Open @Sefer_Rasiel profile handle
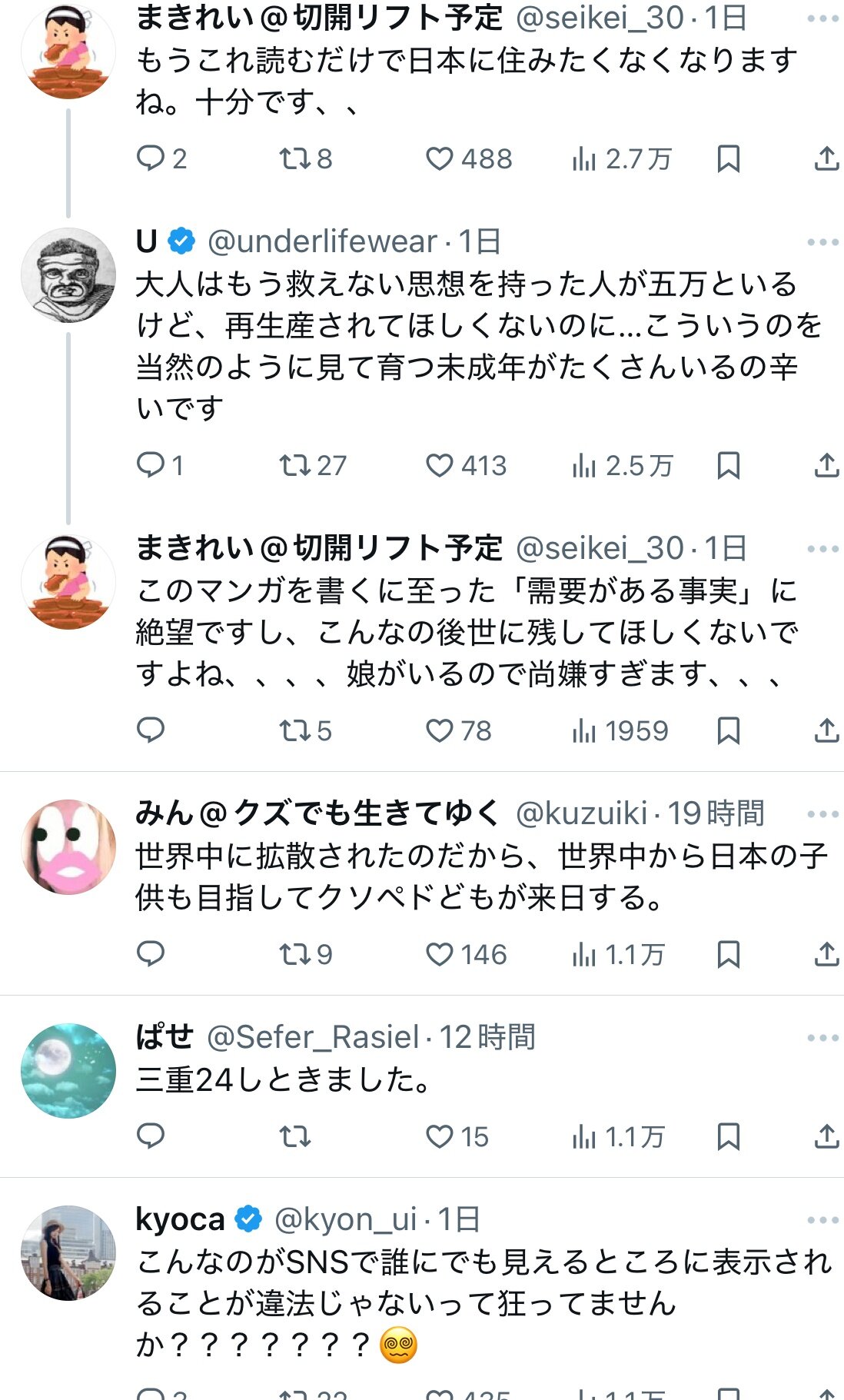 (x=313, y=1037)
